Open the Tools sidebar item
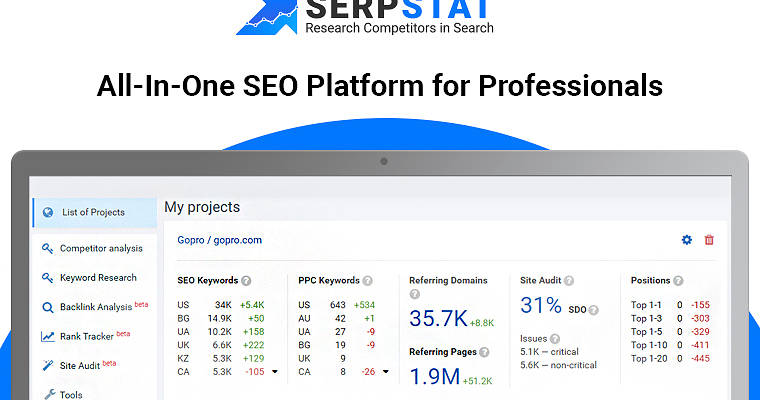 (x=70, y=394)
